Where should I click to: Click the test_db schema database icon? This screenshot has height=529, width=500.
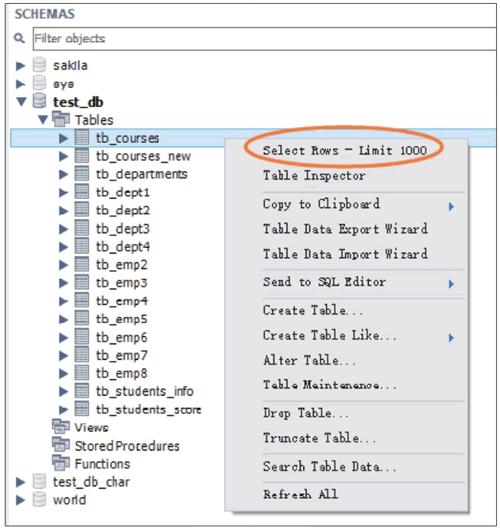tap(39, 101)
